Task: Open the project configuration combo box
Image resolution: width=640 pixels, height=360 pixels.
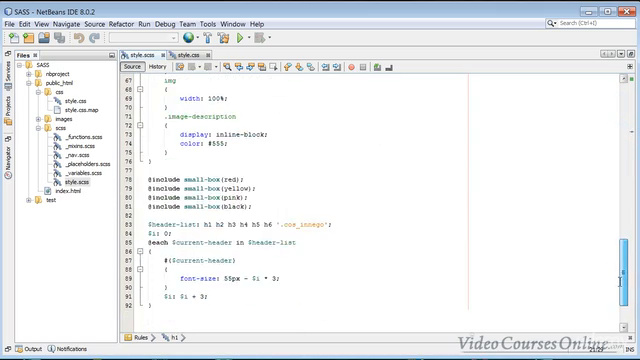Action: (x=143, y=38)
